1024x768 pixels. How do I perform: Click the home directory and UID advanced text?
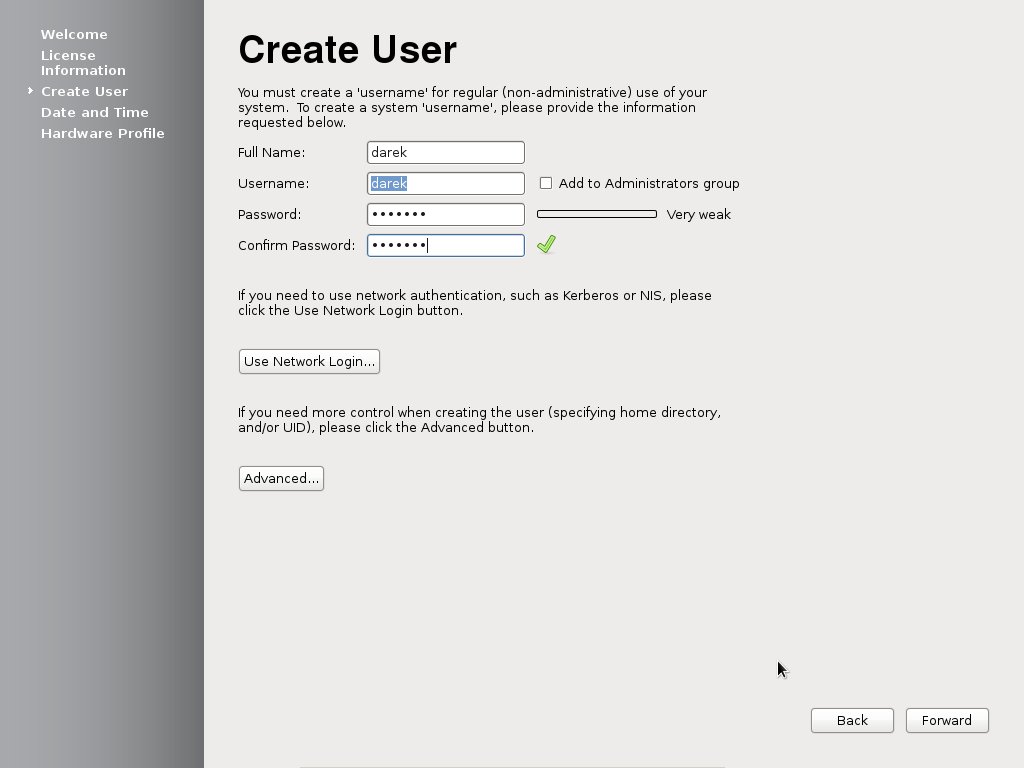(x=479, y=420)
